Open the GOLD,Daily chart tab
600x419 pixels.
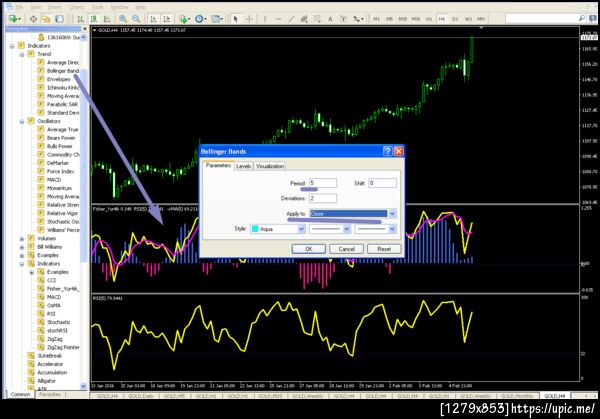coord(141,396)
